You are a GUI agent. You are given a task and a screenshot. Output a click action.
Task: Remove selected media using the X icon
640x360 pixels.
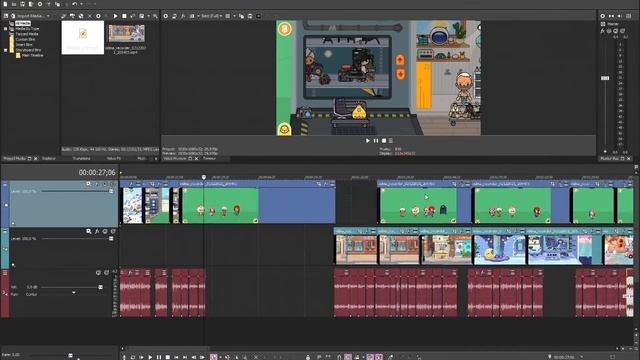pyautogui.click(x=89, y=16)
